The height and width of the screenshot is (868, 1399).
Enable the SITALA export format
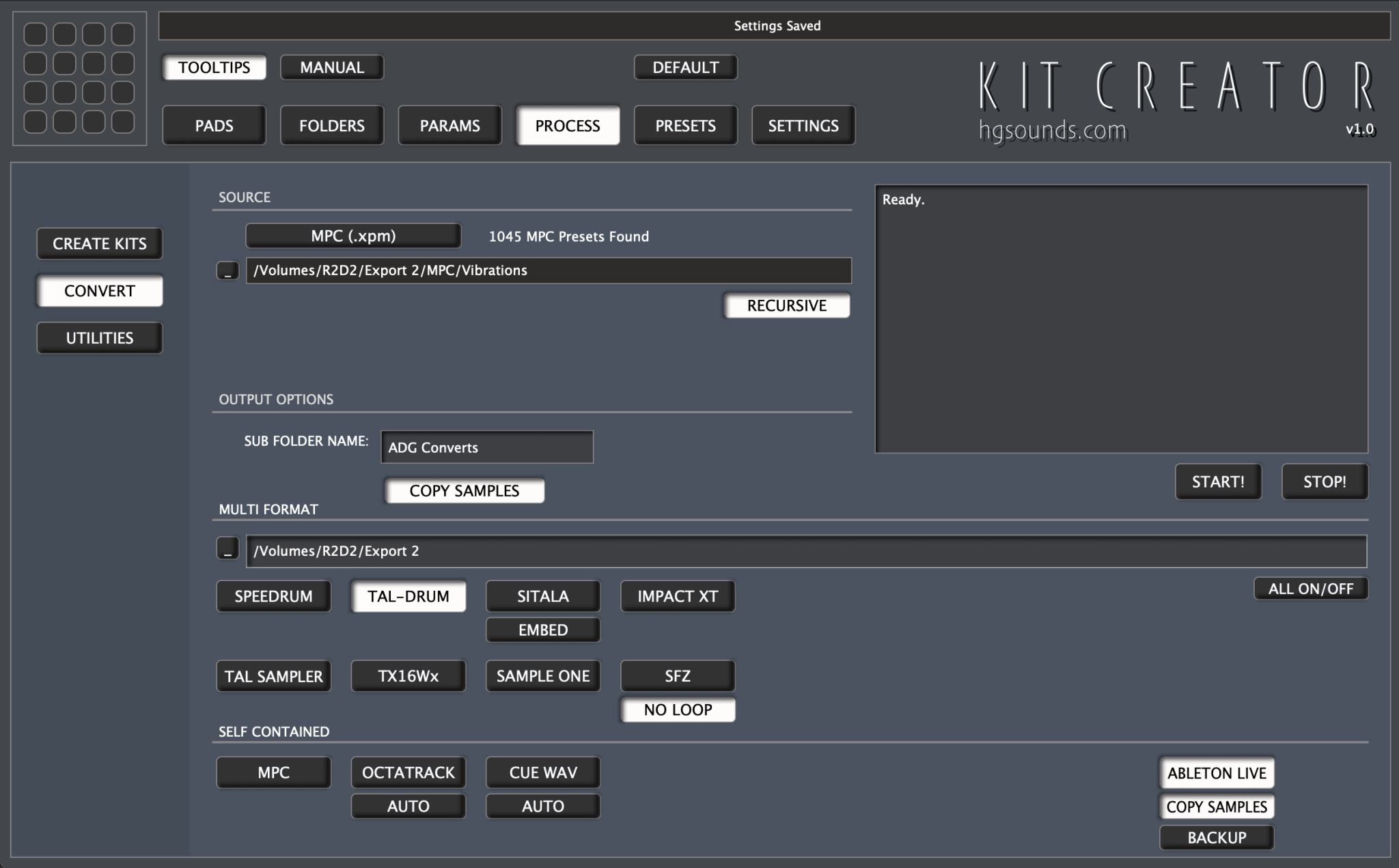tap(542, 596)
